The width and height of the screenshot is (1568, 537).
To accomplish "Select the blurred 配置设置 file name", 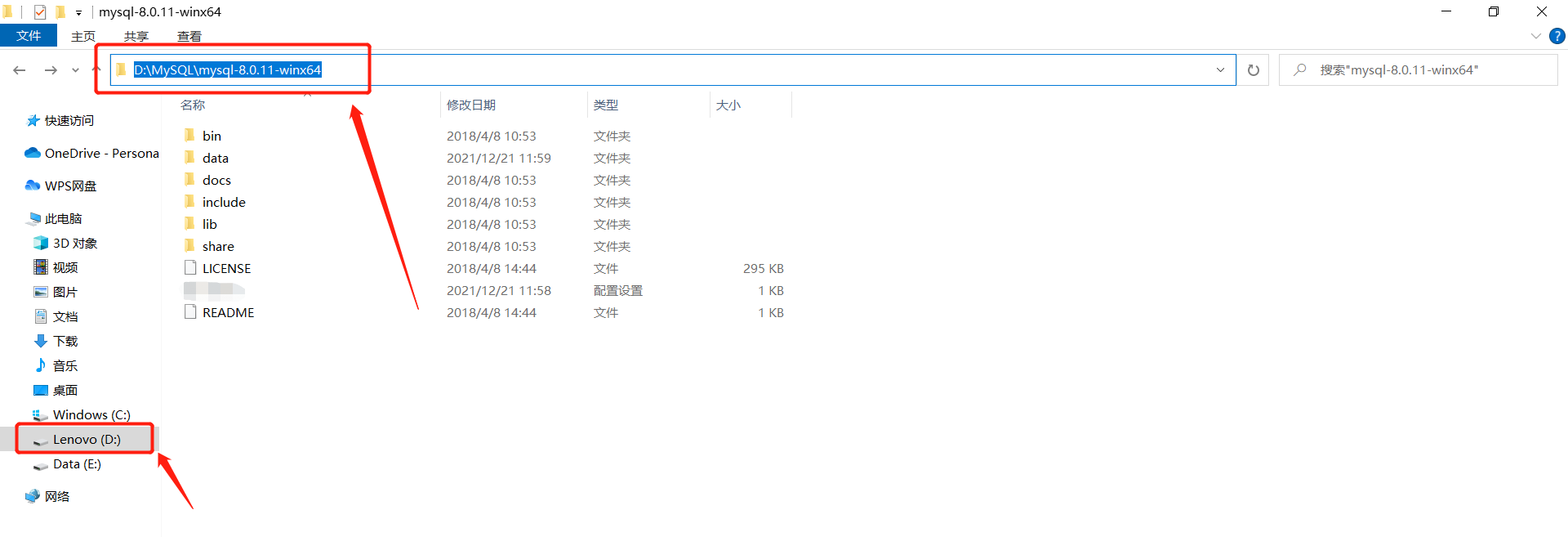I will (x=214, y=290).
